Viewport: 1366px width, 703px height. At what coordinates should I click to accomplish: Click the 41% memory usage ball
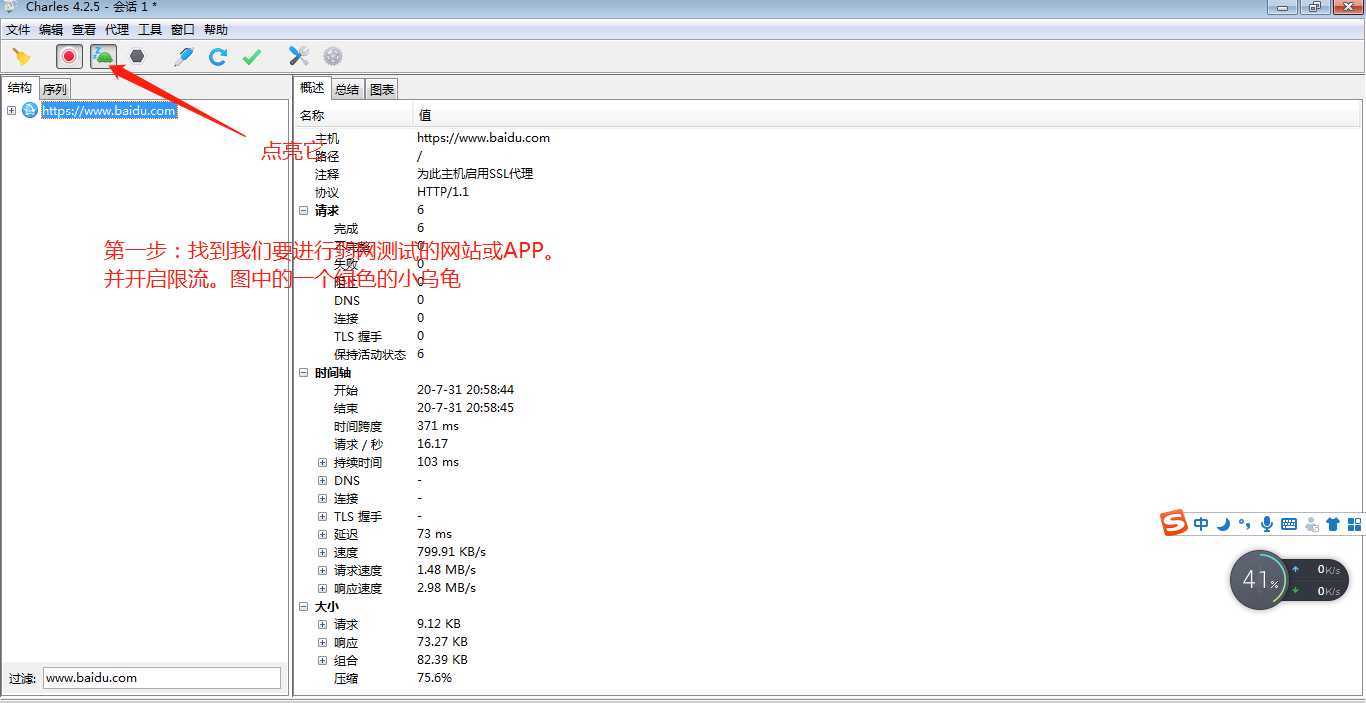[1259, 580]
